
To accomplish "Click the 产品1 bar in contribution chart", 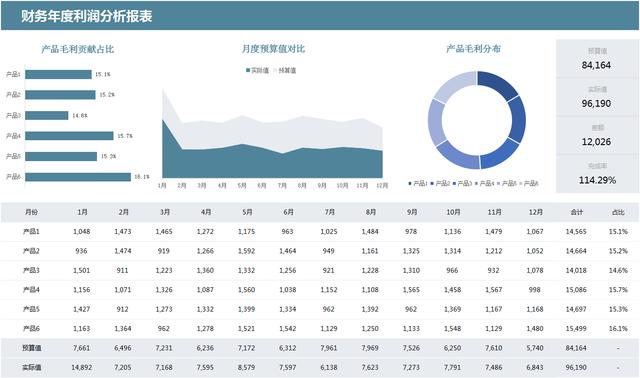I will point(58,74).
